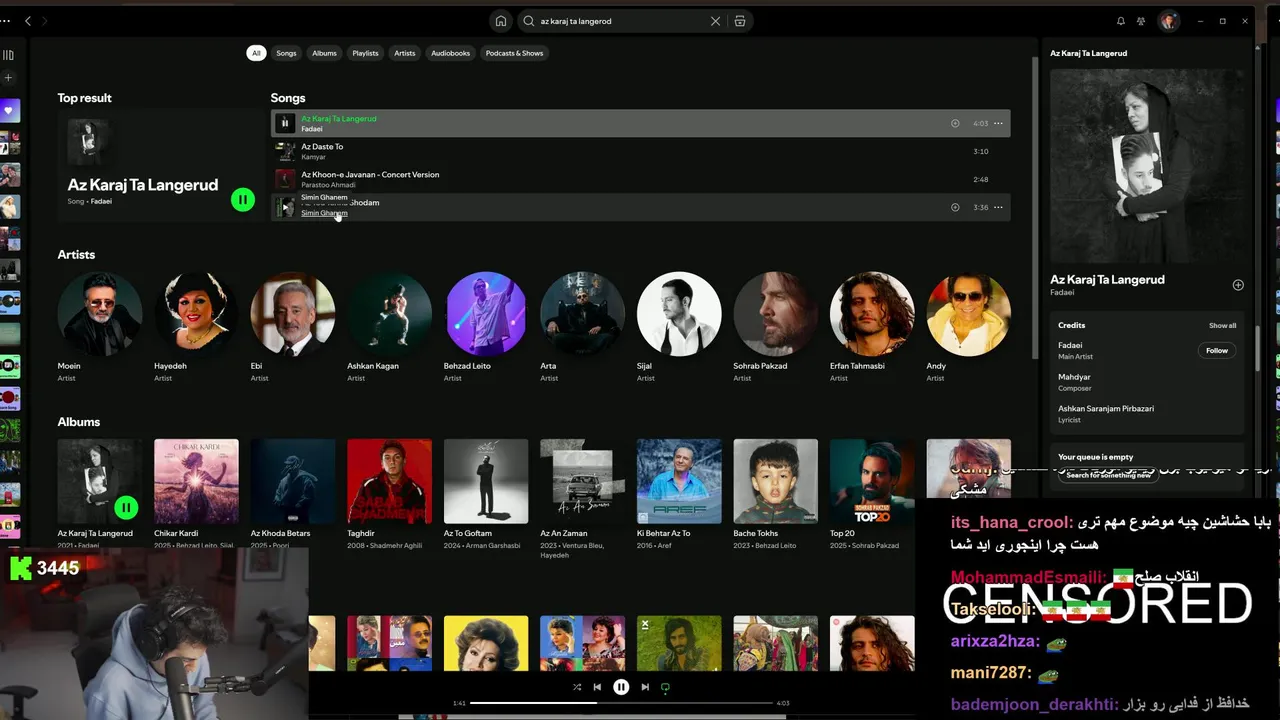Go to Spotify Home
The width and height of the screenshot is (1280, 720).
(x=501, y=21)
